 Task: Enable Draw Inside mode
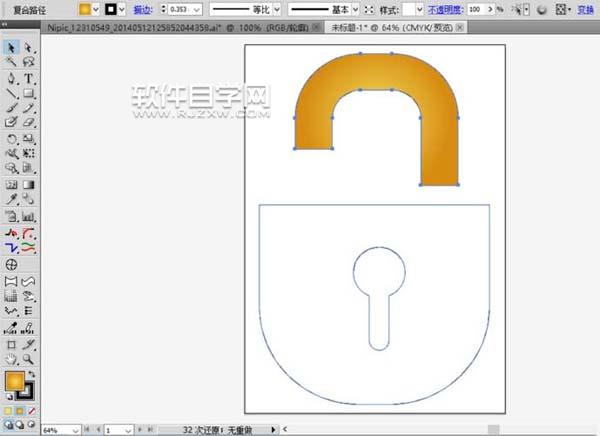(x=31, y=425)
